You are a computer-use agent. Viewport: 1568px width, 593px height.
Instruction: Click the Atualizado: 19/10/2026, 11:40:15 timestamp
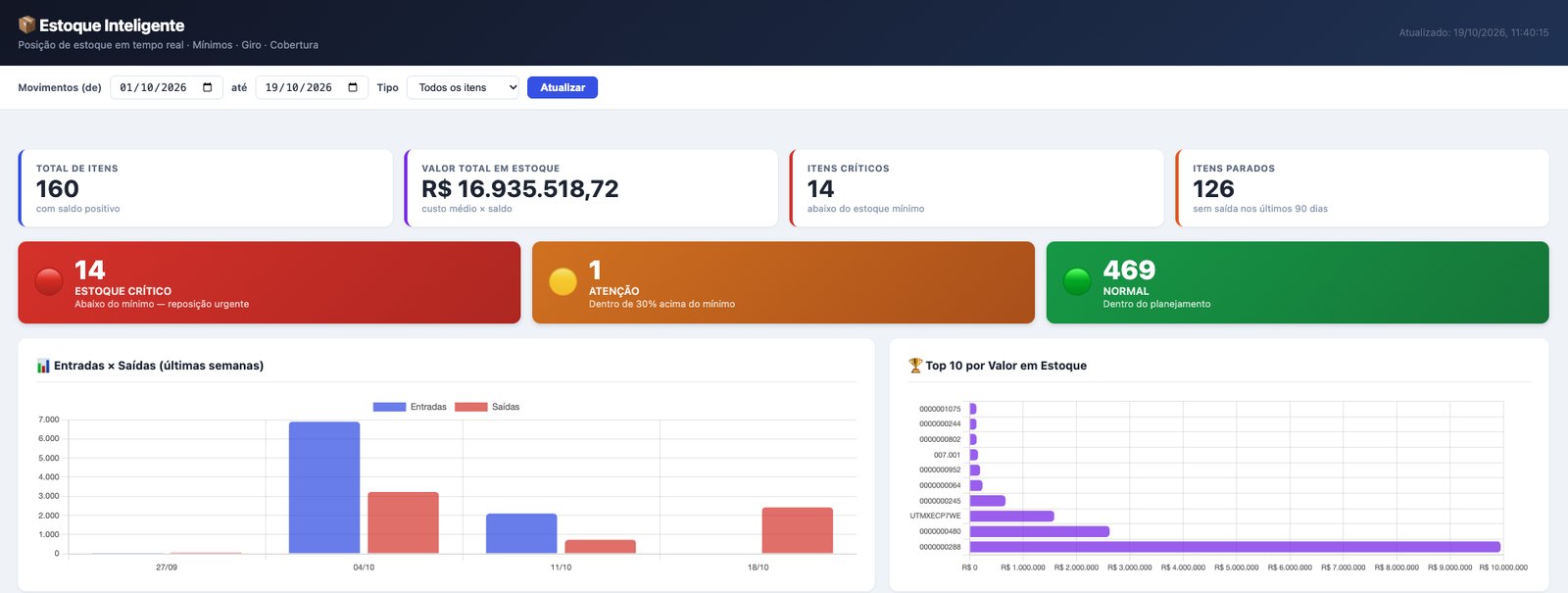pos(1474,32)
